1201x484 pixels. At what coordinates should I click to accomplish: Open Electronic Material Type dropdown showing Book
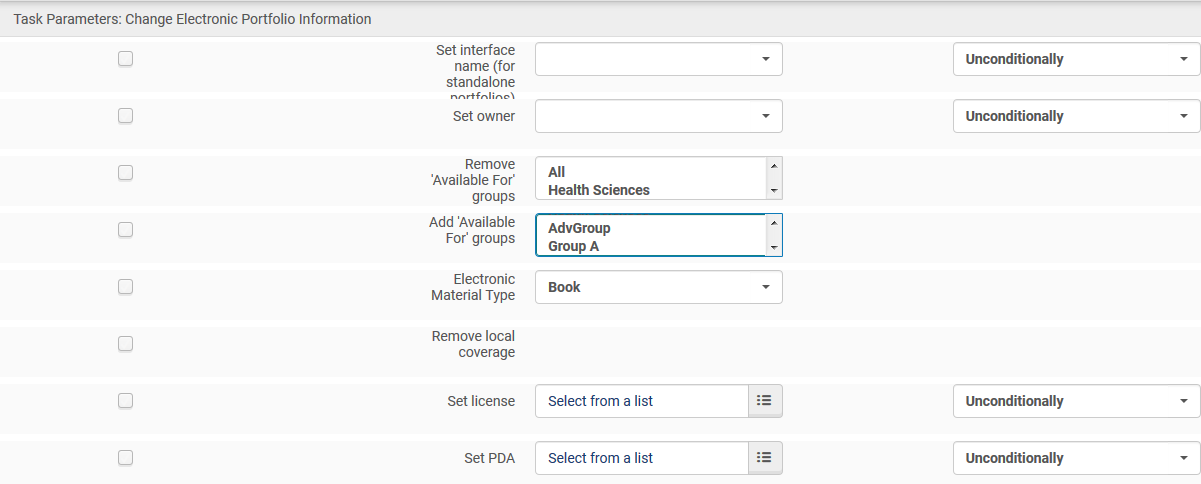659,287
